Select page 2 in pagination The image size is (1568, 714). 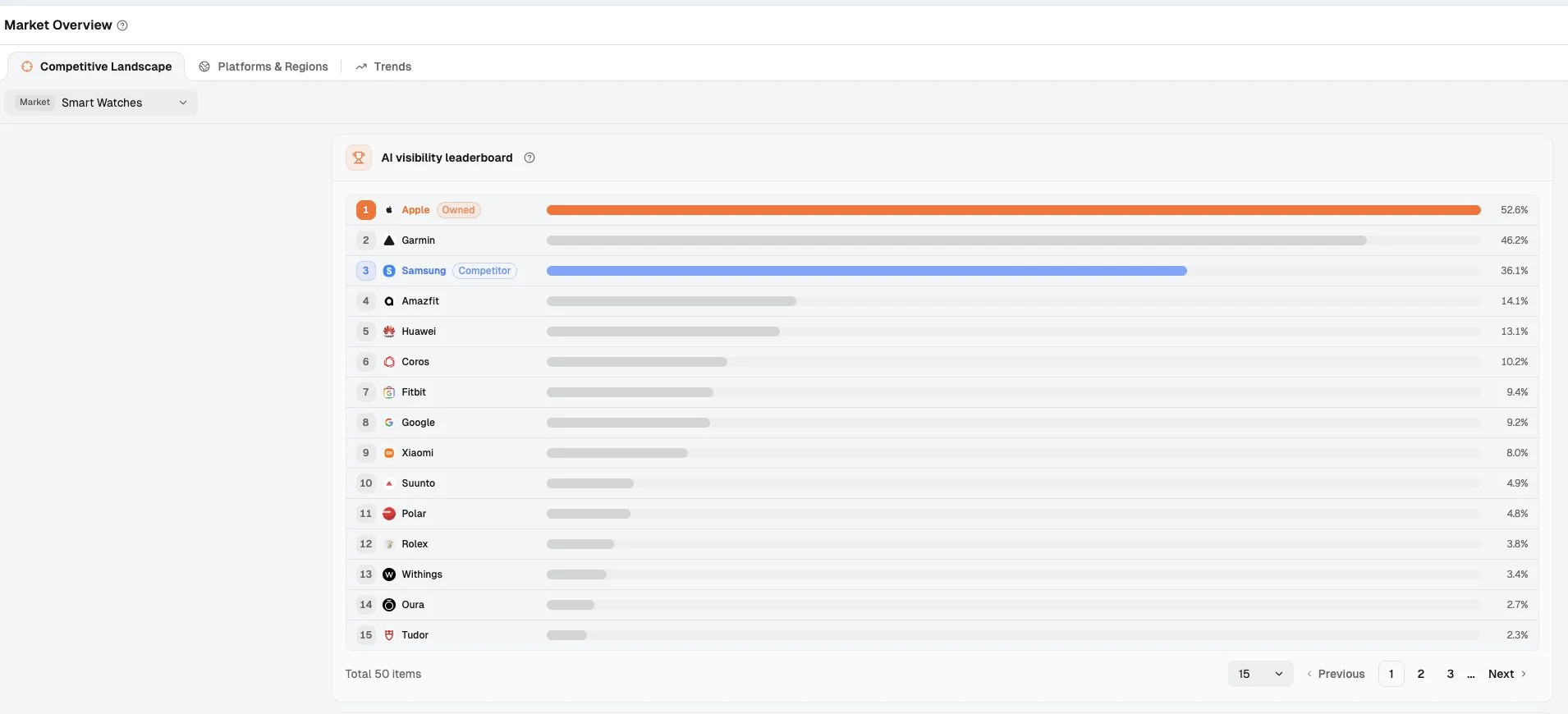(1421, 674)
